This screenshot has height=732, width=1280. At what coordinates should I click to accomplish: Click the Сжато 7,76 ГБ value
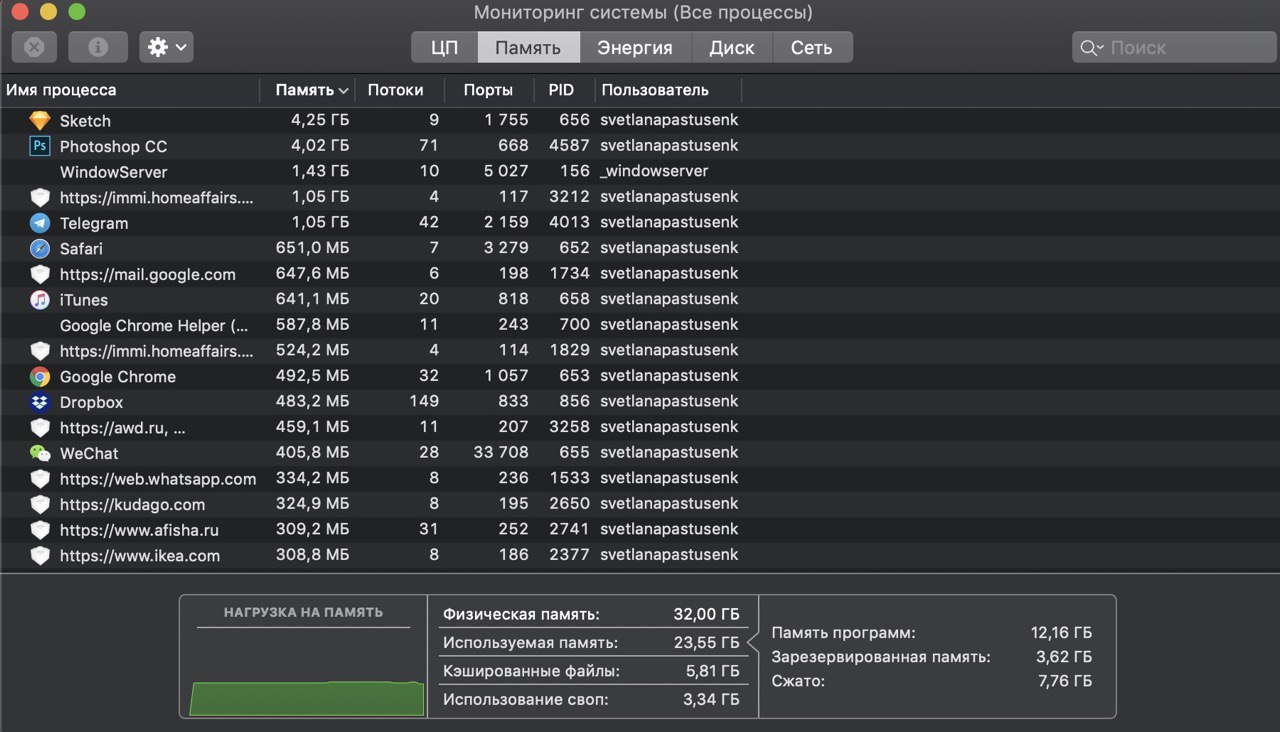point(1067,681)
